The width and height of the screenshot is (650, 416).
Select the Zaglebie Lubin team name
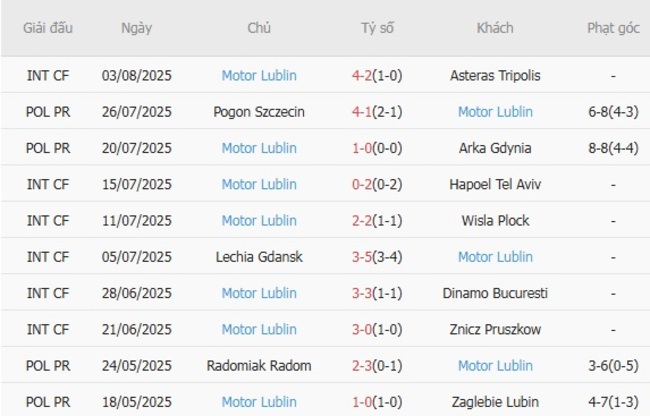click(x=495, y=402)
